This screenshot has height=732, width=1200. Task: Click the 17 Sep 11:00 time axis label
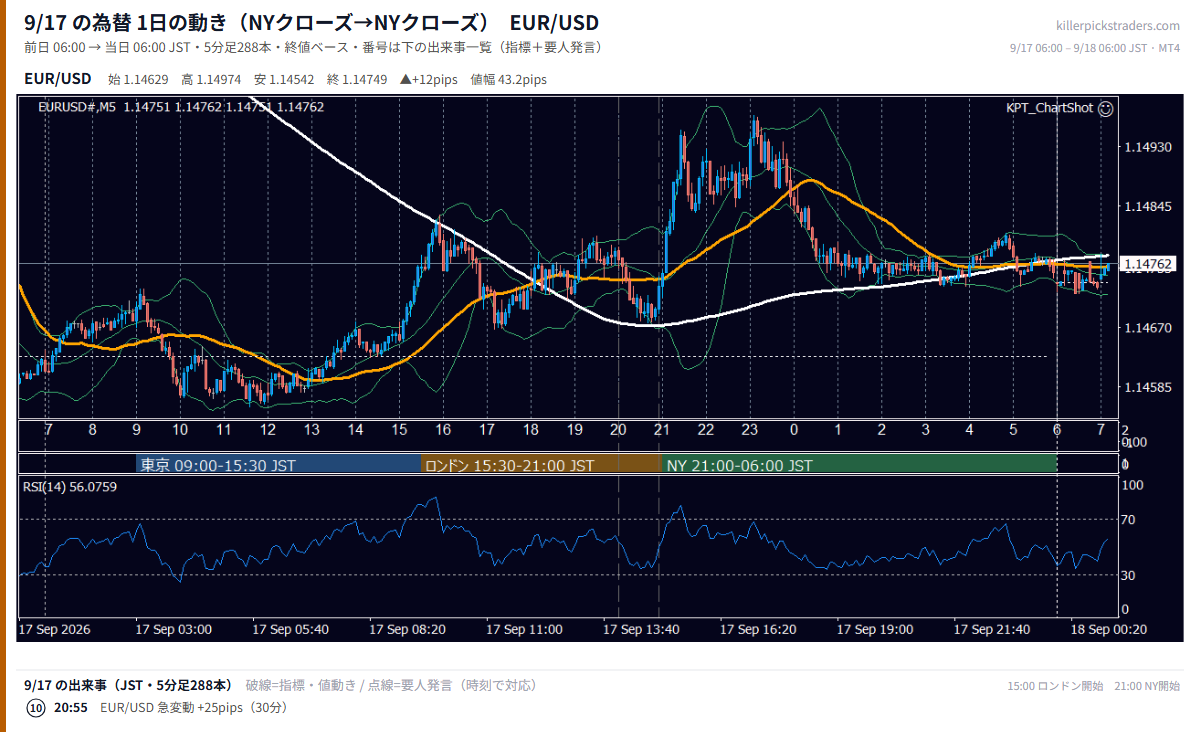525,630
